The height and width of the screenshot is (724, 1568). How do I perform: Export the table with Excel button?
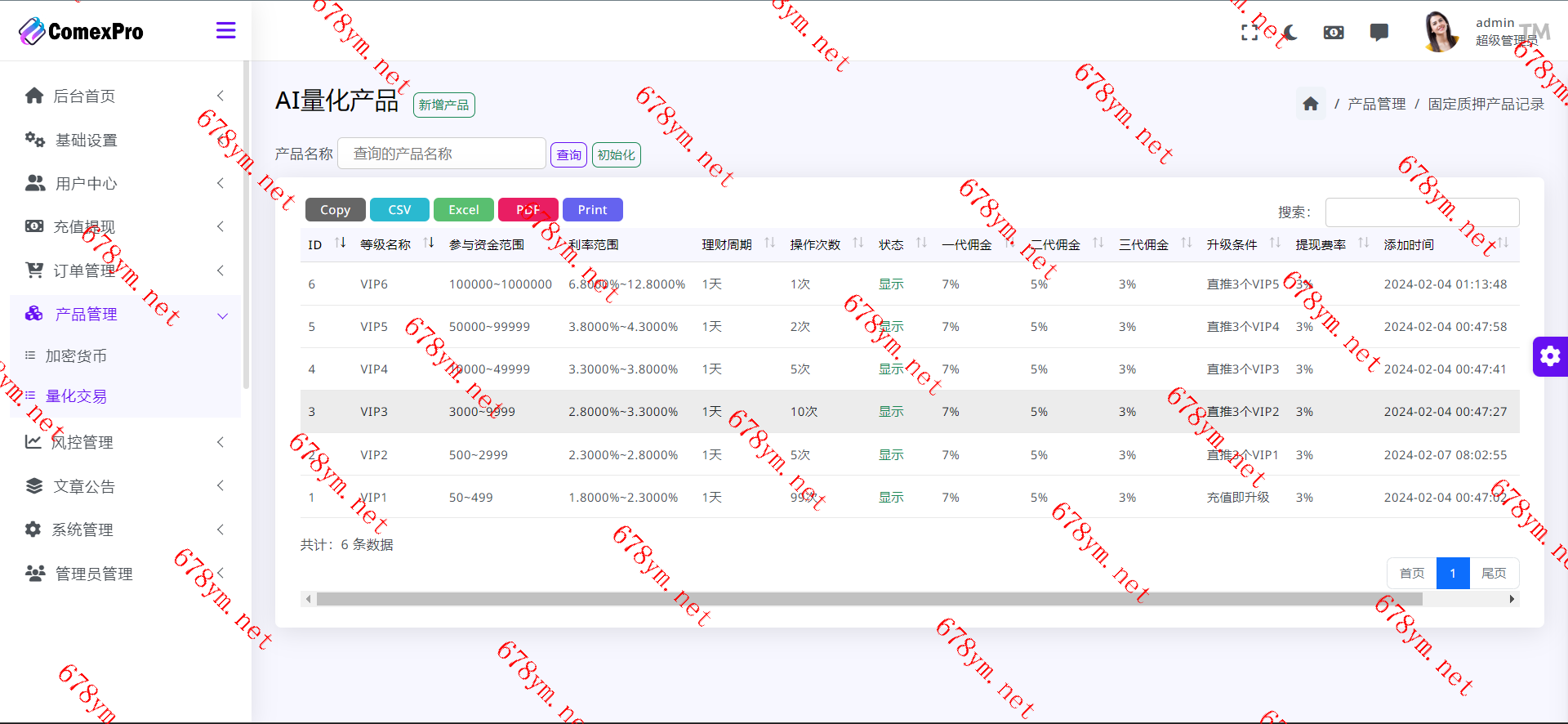click(x=463, y=210)
